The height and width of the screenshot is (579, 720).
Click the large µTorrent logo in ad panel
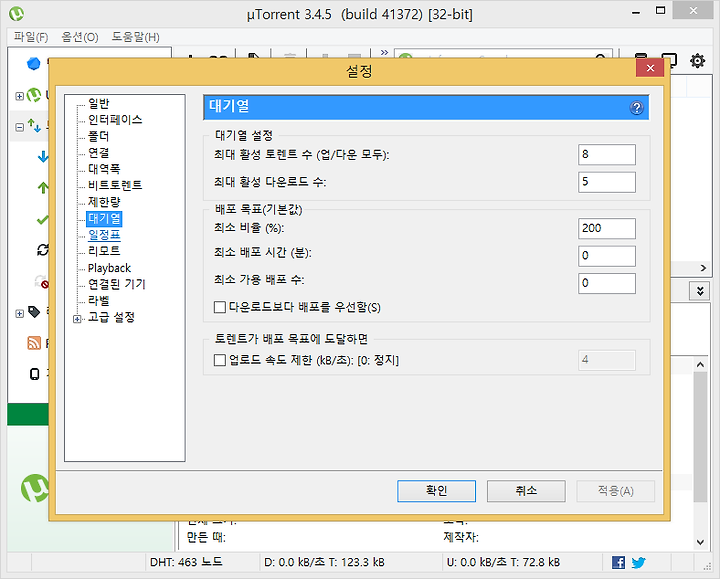35,488
